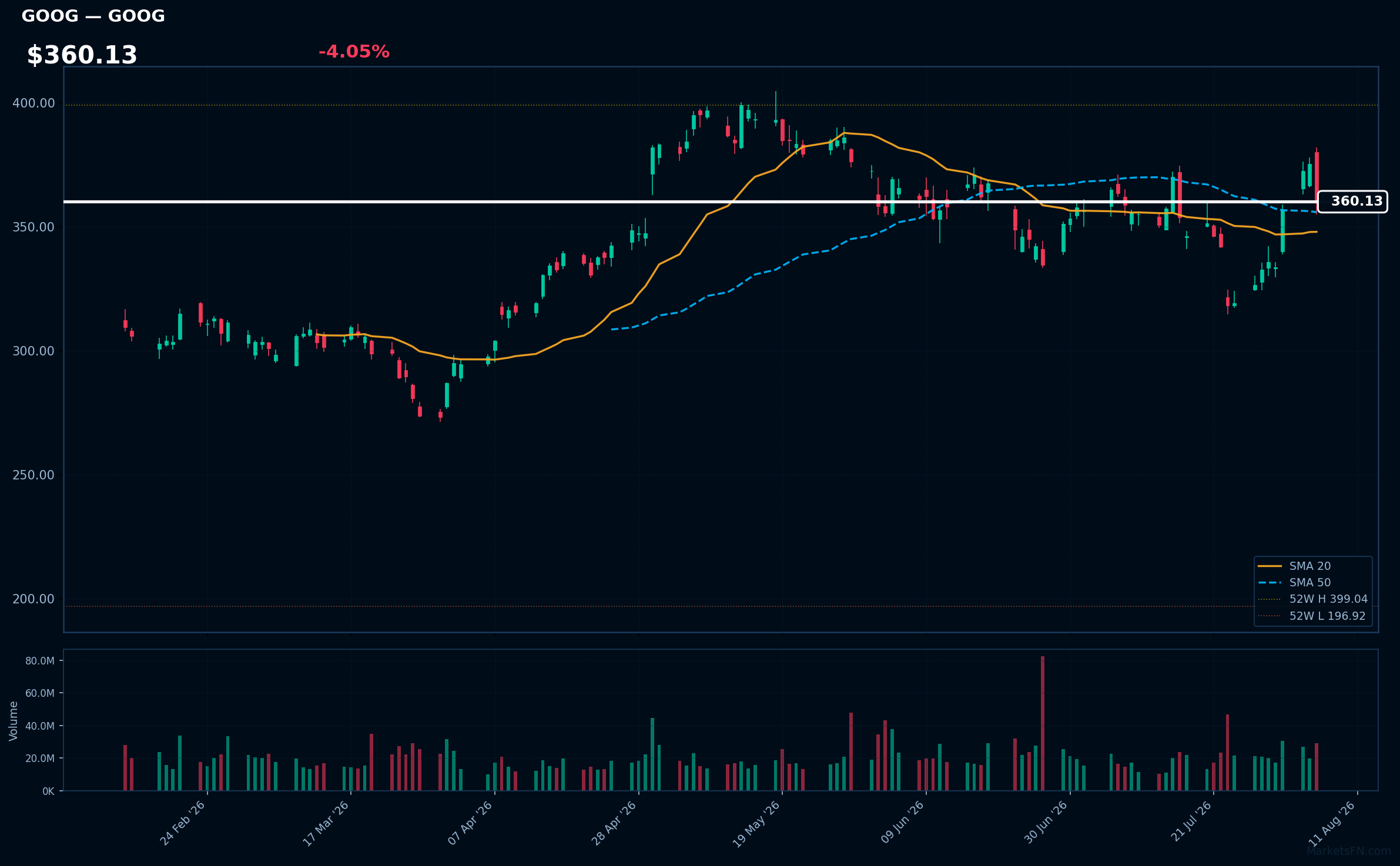The image size is (1400, 866).
Task: Click the 200.00 price axis label
Action: point(34,599)
